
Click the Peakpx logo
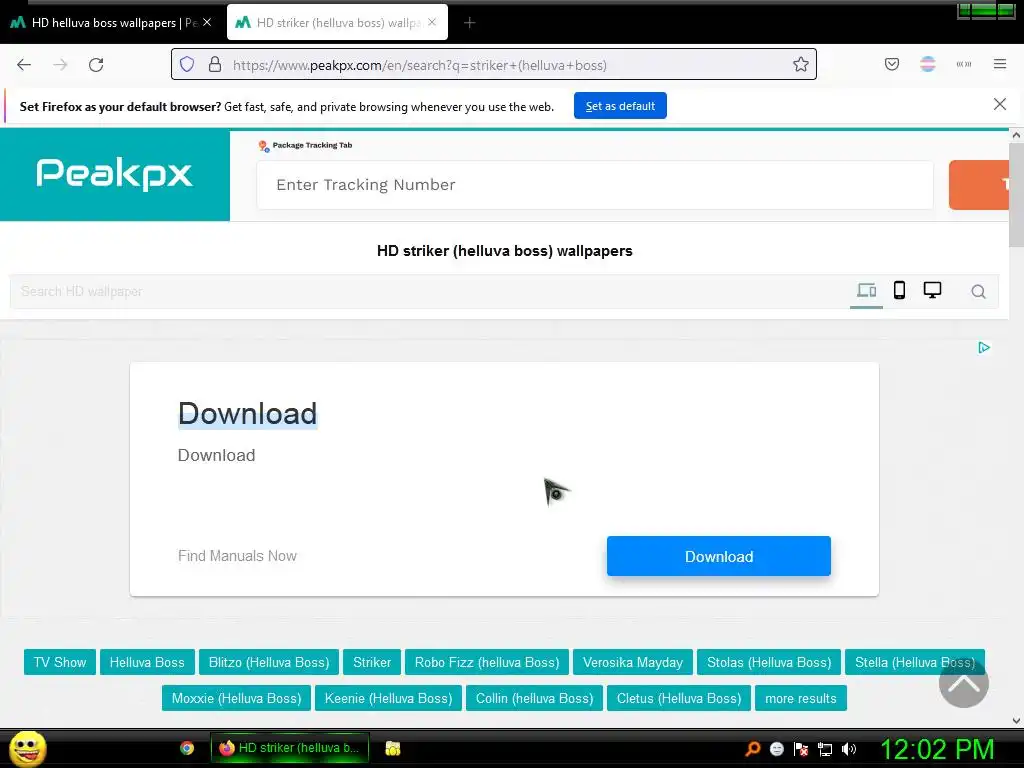point(114,174)
